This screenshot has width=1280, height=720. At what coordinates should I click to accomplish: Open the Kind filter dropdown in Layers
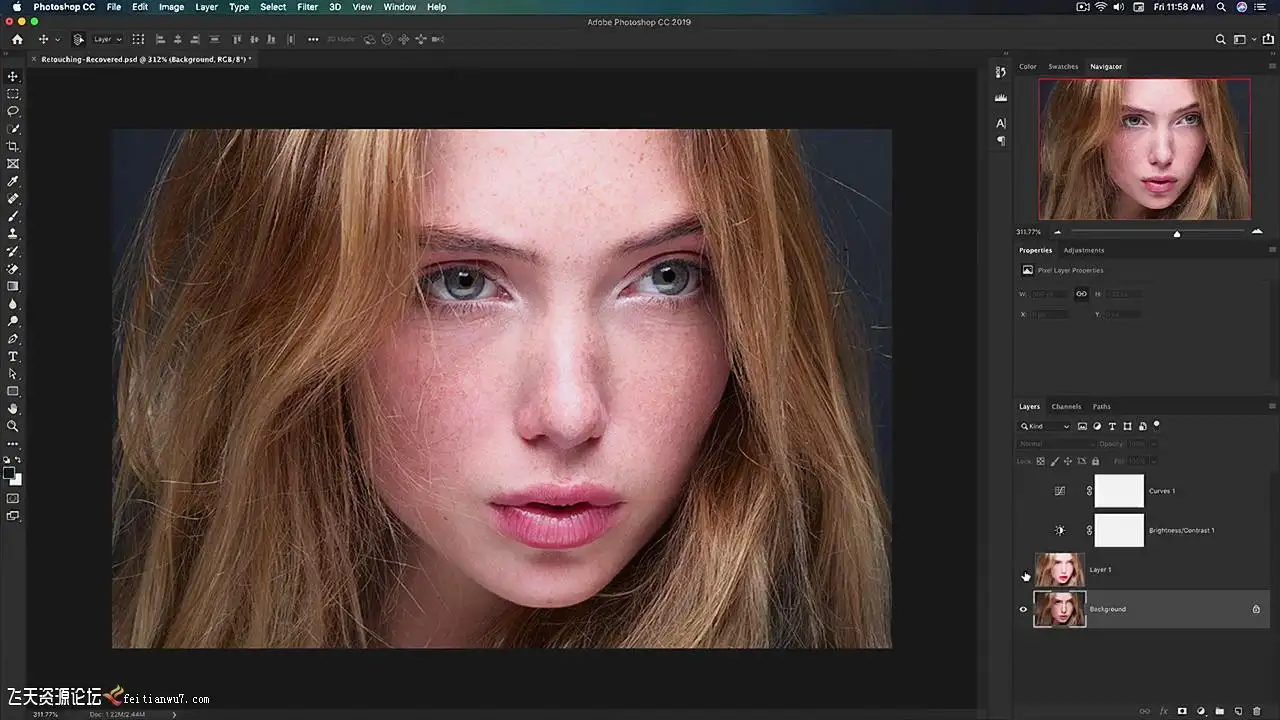tap(1045, 426)
